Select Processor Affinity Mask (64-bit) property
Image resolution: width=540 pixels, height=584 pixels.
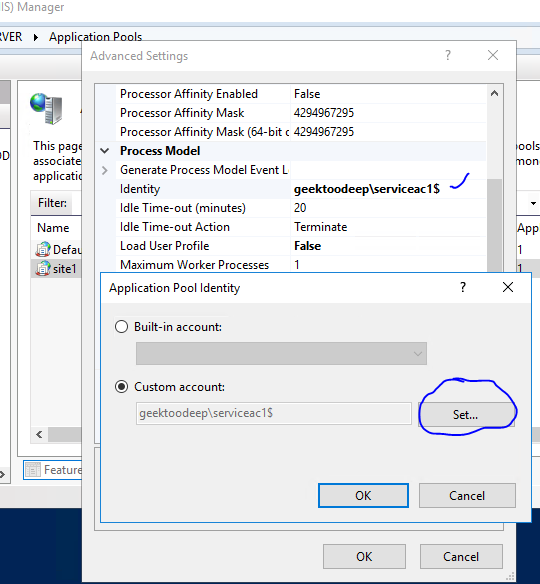(x=203, y=132)
